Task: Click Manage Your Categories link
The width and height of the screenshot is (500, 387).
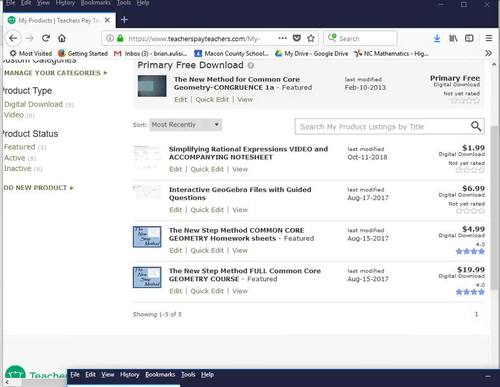Action: coord(55,73)
